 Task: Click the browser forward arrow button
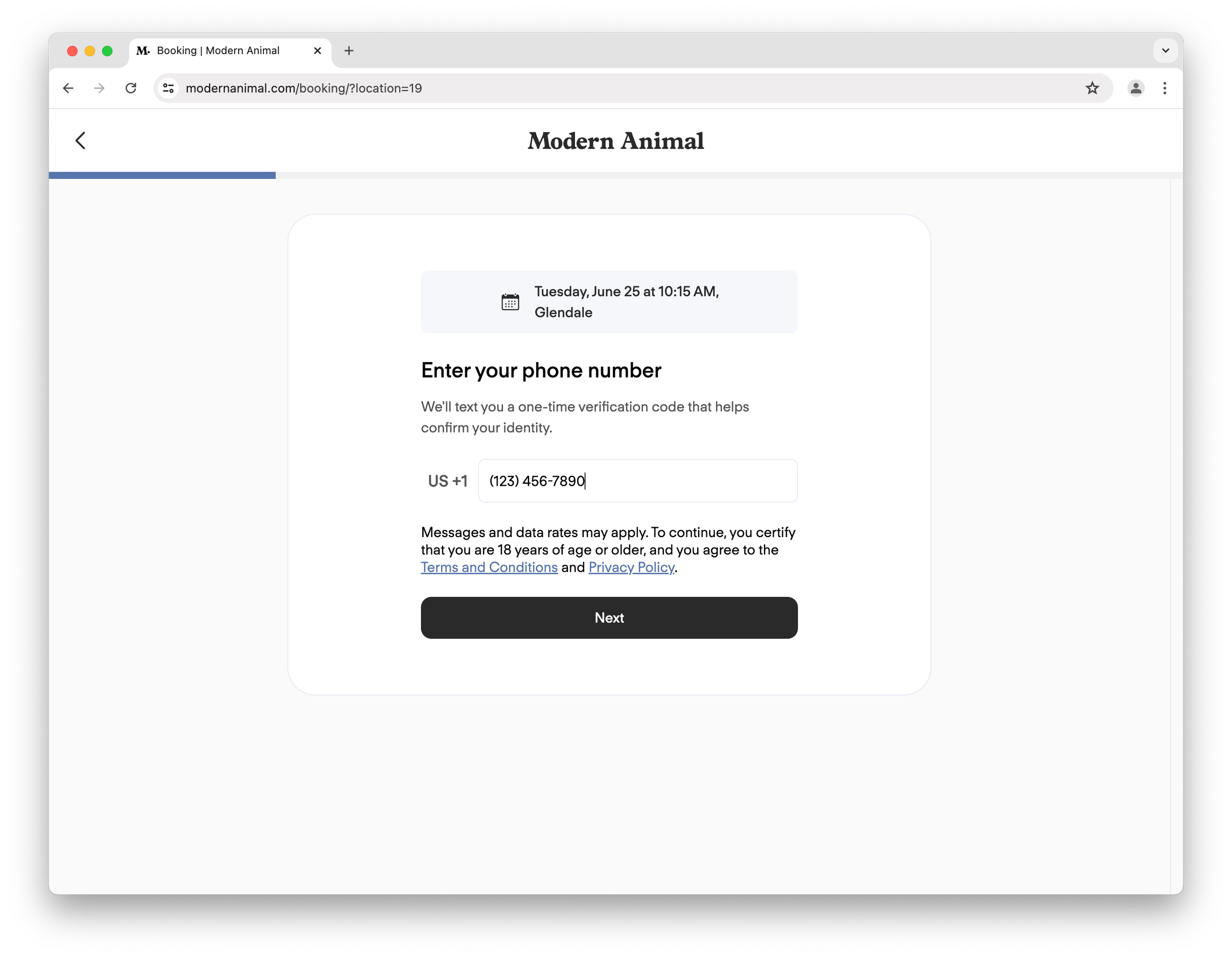pyautogui.click(x=99, y=88)
